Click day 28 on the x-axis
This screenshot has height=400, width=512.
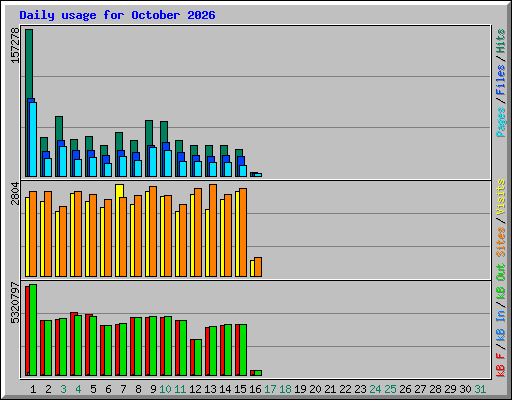coord(435,389)
